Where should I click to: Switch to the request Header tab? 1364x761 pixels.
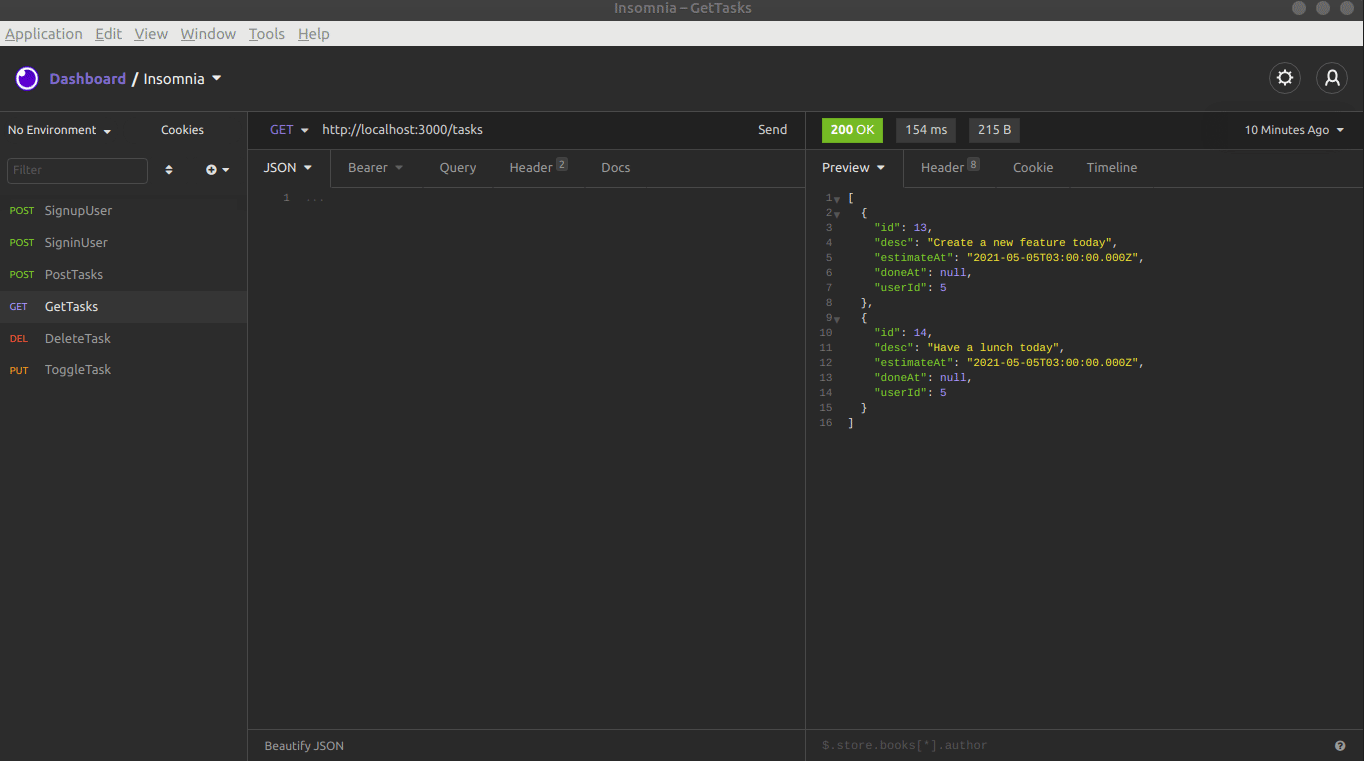click(x=538, y=167)
